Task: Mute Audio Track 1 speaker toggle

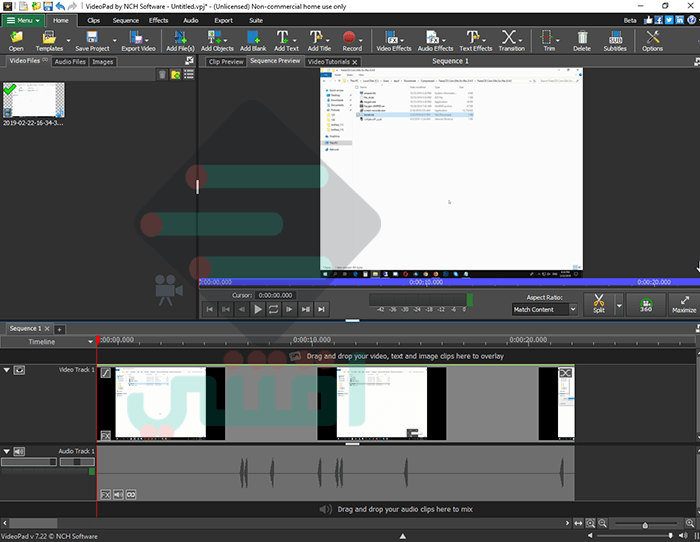Action: point(19,451)
